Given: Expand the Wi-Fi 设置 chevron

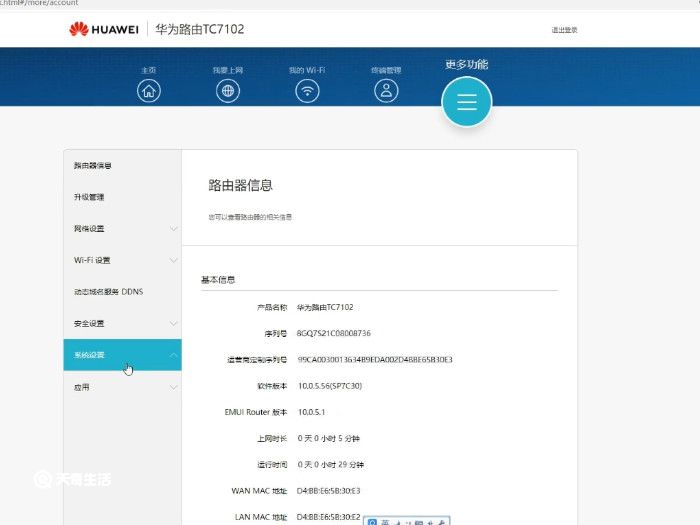Looking at the screenshot, I should [x=174, y=260].
